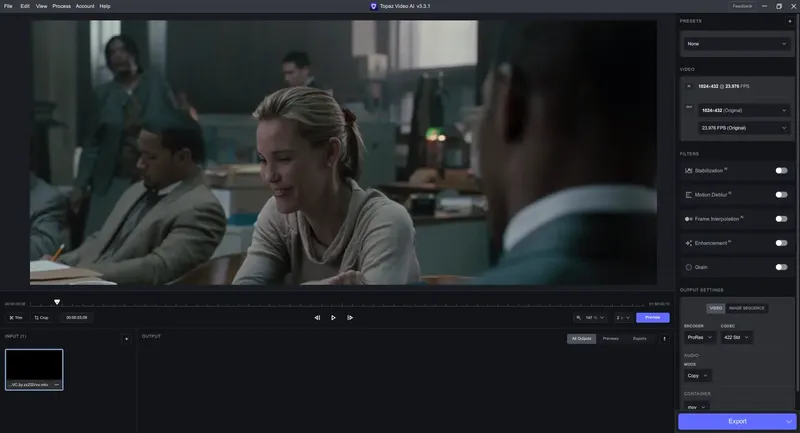Image resolution: width=800 pixels, height=433 pixels.
Task: Click the video preview frame
Action: [343, 152]
